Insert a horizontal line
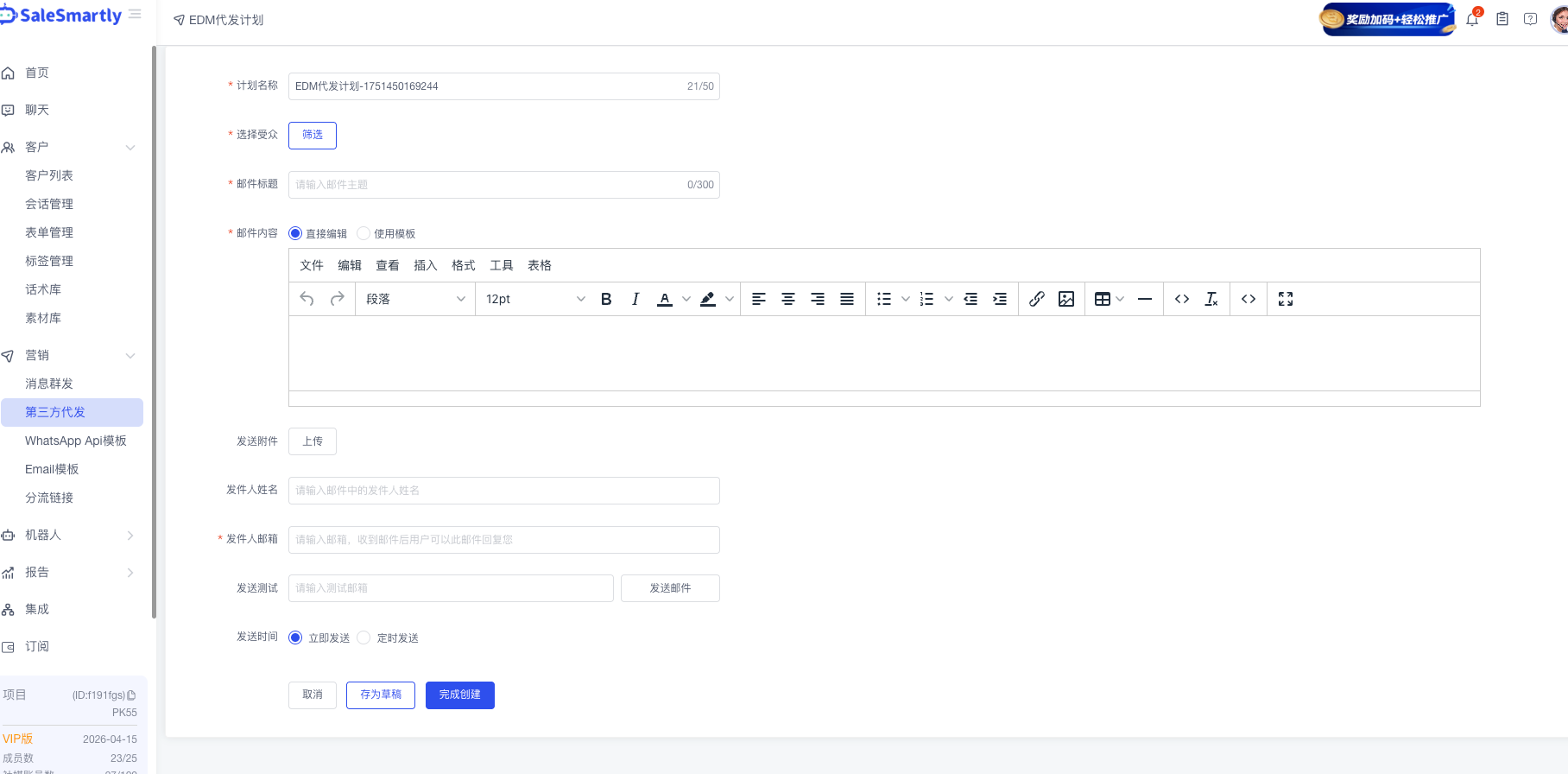The image size is (1568, 774). 1145,299
